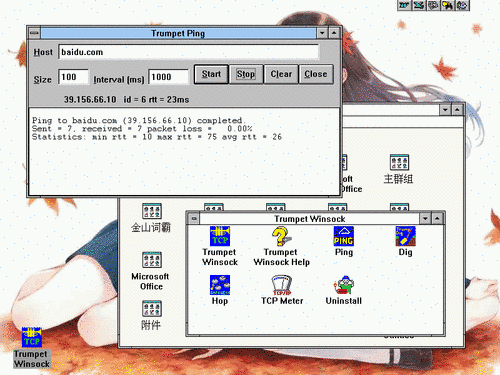Image resolution: width=500 pixels, height=375 pixels.
Task: Click the Close button in Ping
Action: coord(316,74)
